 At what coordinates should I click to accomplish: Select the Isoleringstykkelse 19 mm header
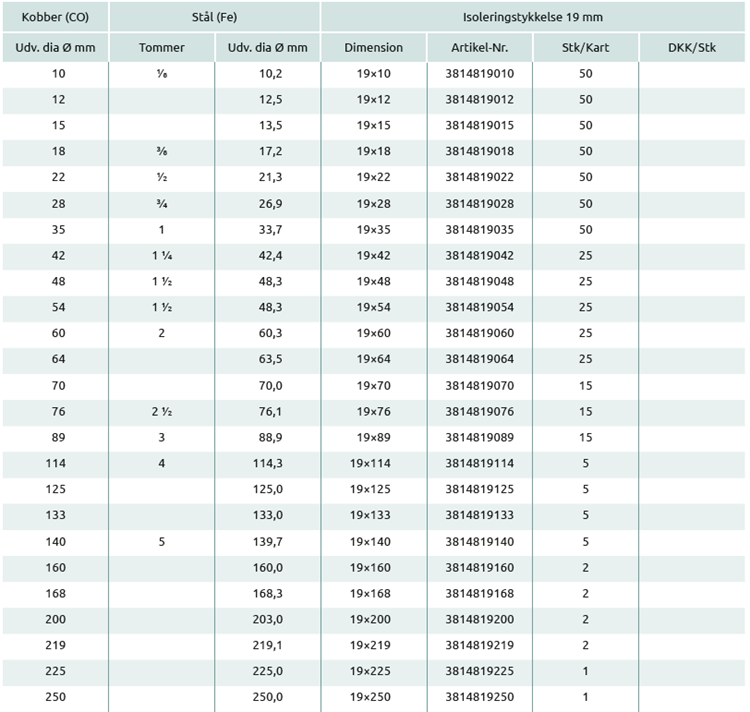(x=533, y=17)
